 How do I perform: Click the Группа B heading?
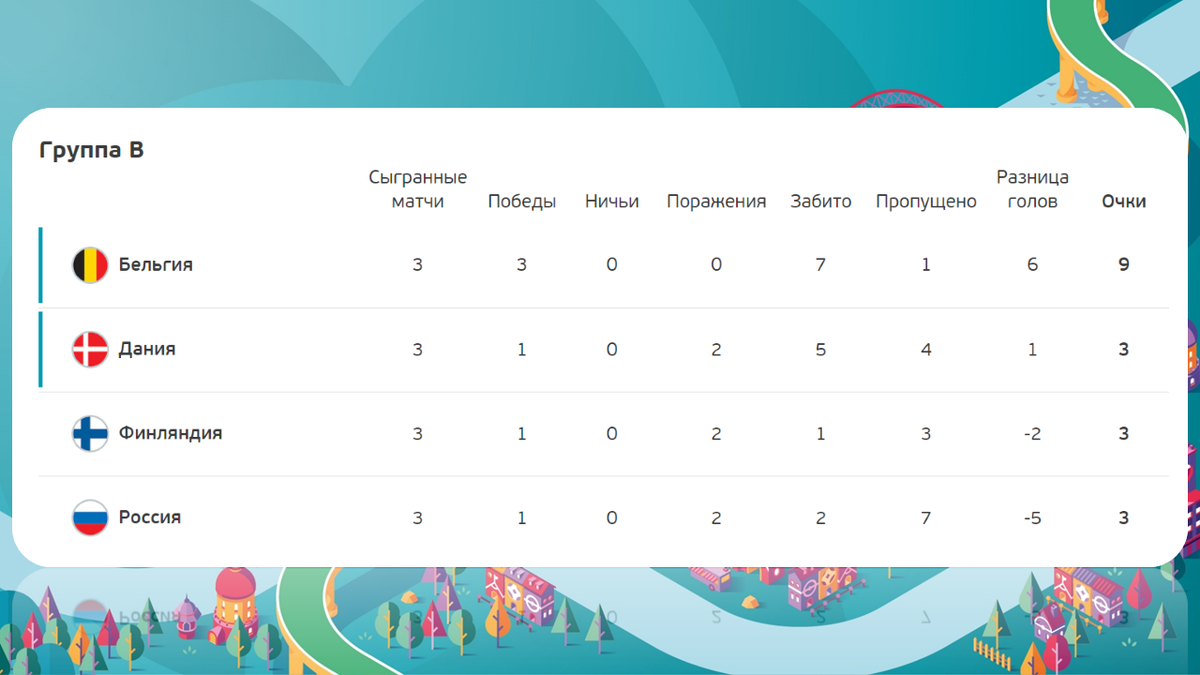(92, 150)
